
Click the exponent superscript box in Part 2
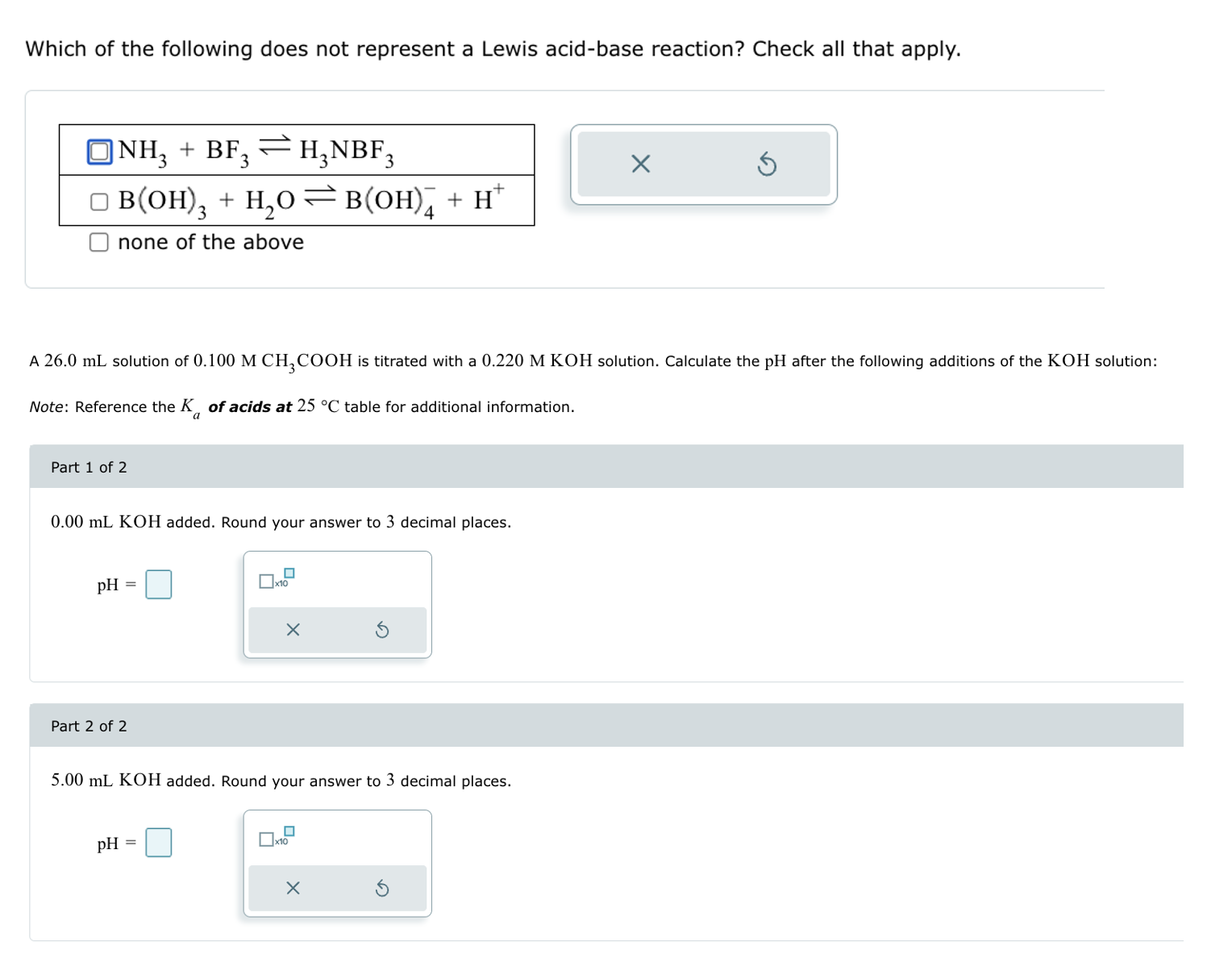tap(291, 831)
